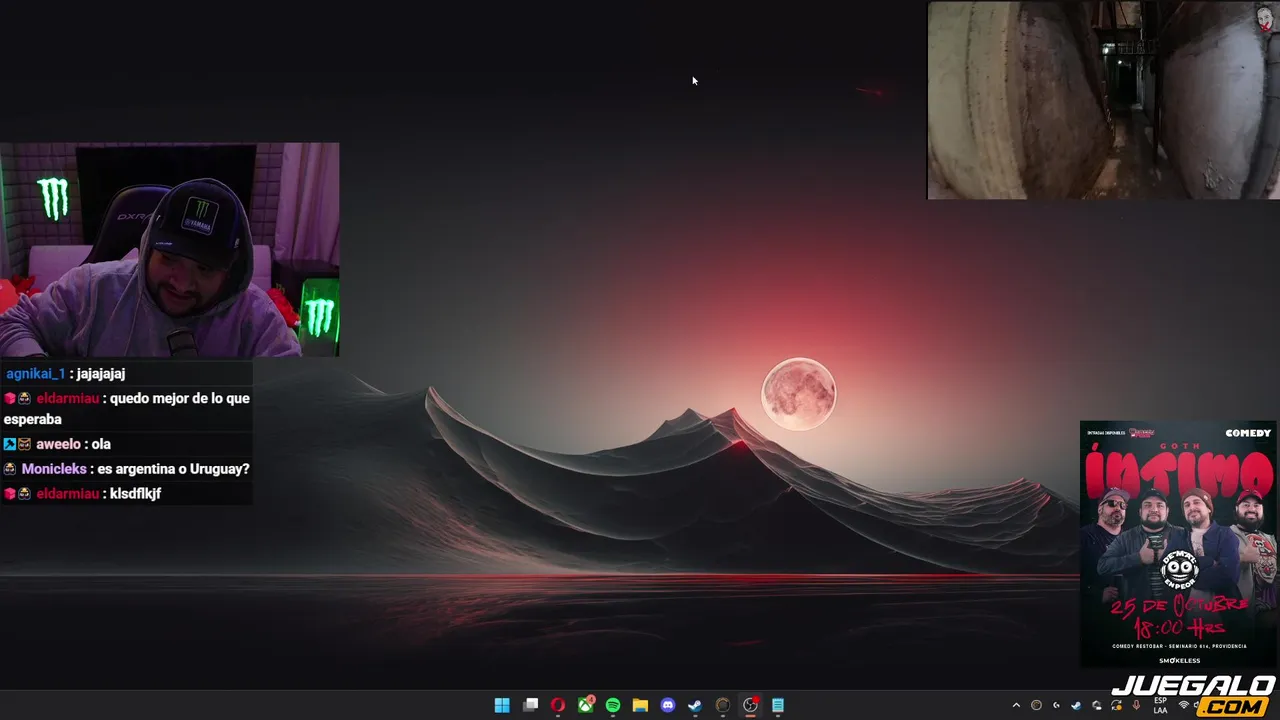Click the INTIMO comedy poster image

(1179, 544)
